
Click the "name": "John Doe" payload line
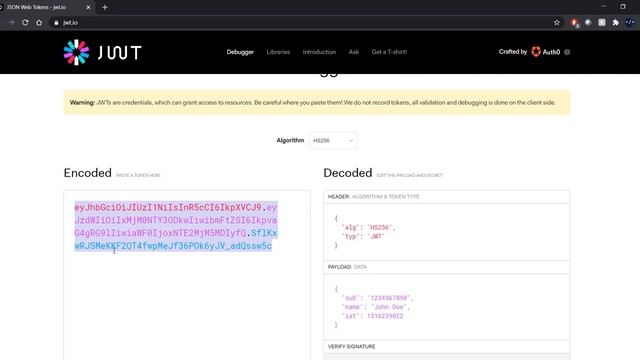pyautogui.click(x=376, y=307)
